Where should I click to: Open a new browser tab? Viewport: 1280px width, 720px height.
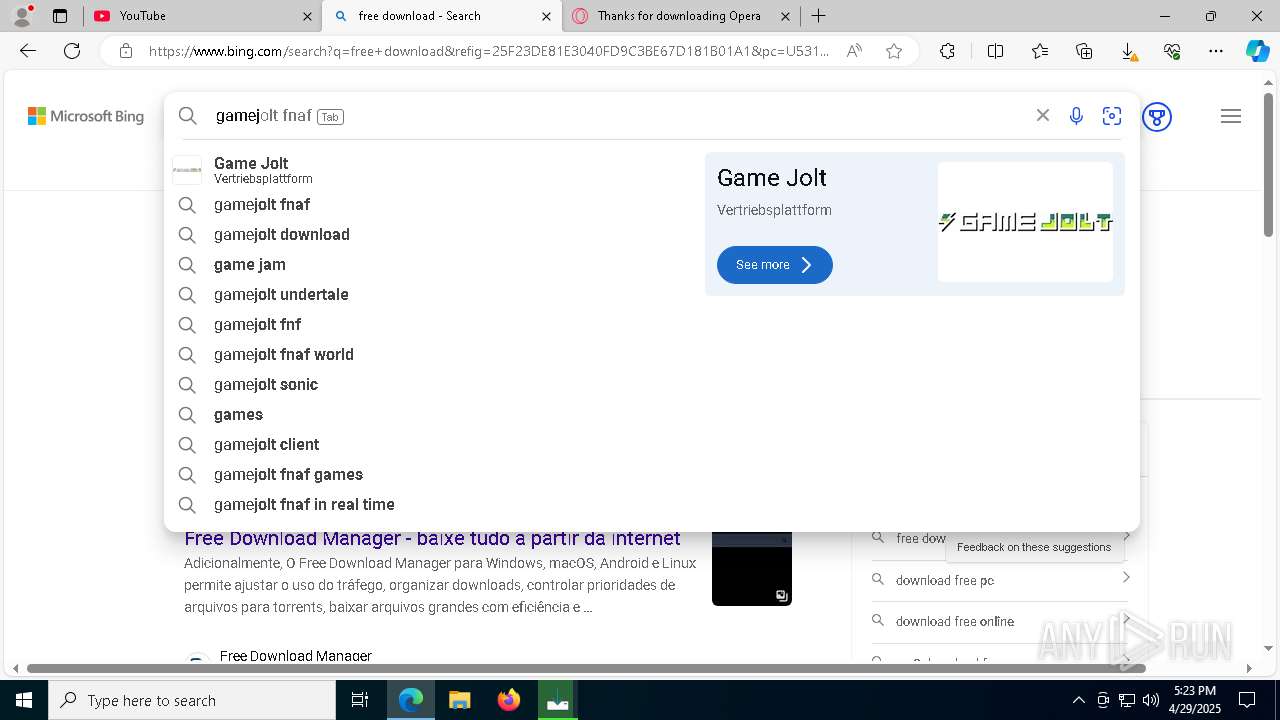point(818,16)
